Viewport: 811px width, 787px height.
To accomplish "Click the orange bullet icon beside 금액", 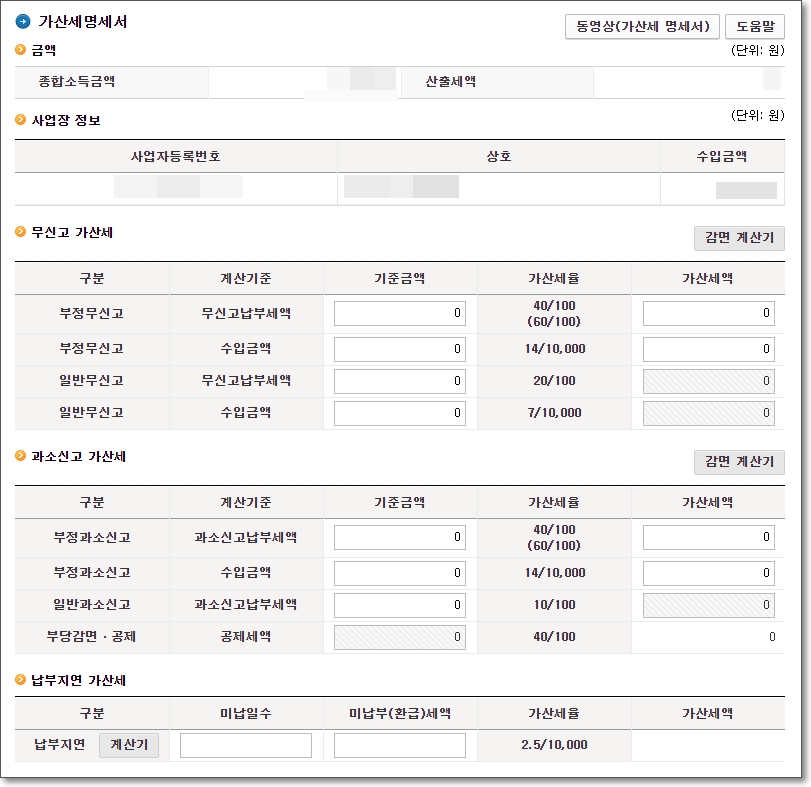I will (20, 50).
